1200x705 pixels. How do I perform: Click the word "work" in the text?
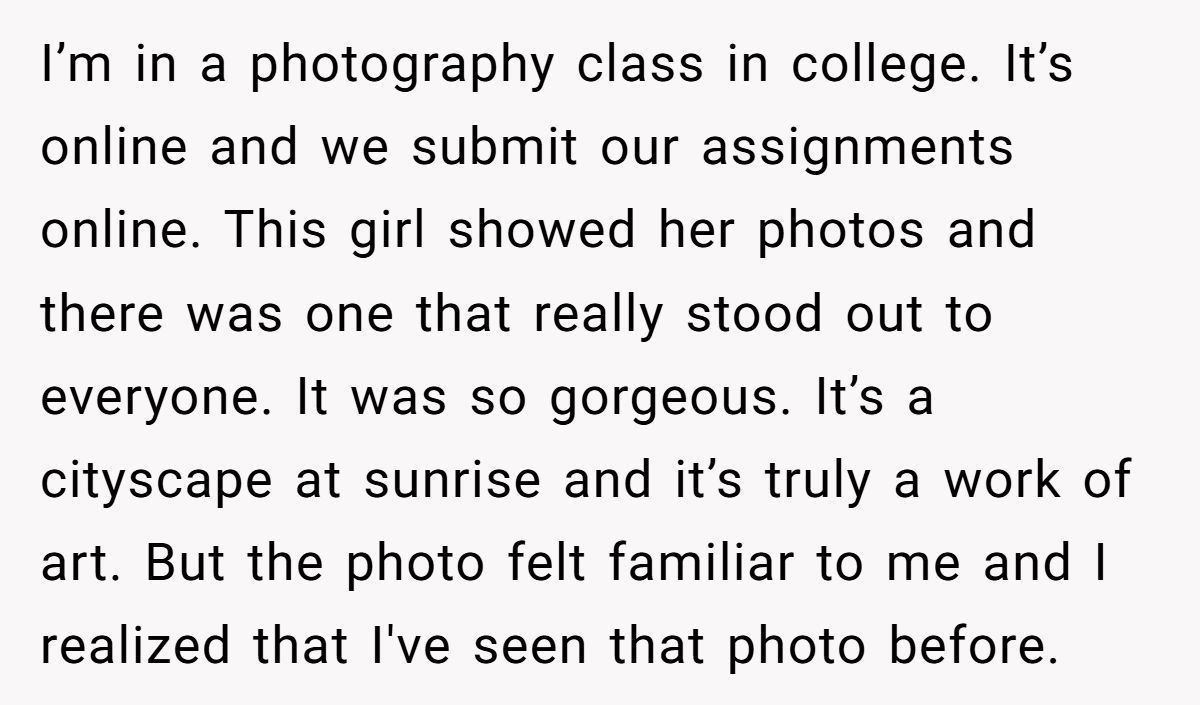[x=996, y=480]
